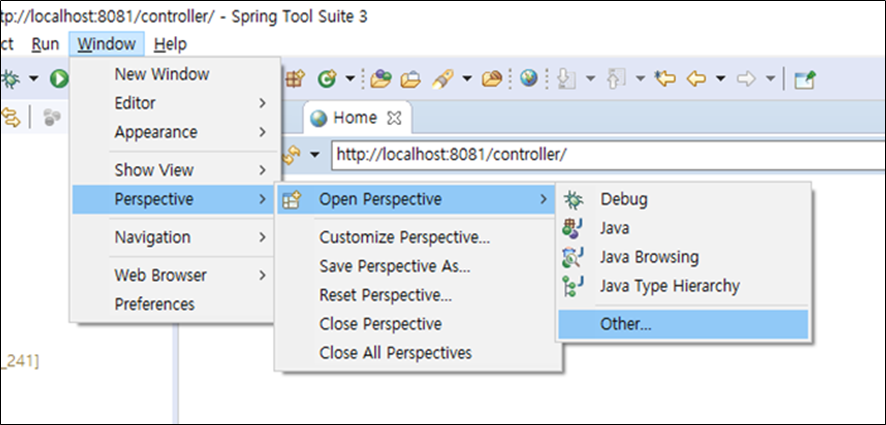This screenshot has height=425, width=886.
Task: Open the Debug launch dropdown arrow
Action: tap(34, 79)
